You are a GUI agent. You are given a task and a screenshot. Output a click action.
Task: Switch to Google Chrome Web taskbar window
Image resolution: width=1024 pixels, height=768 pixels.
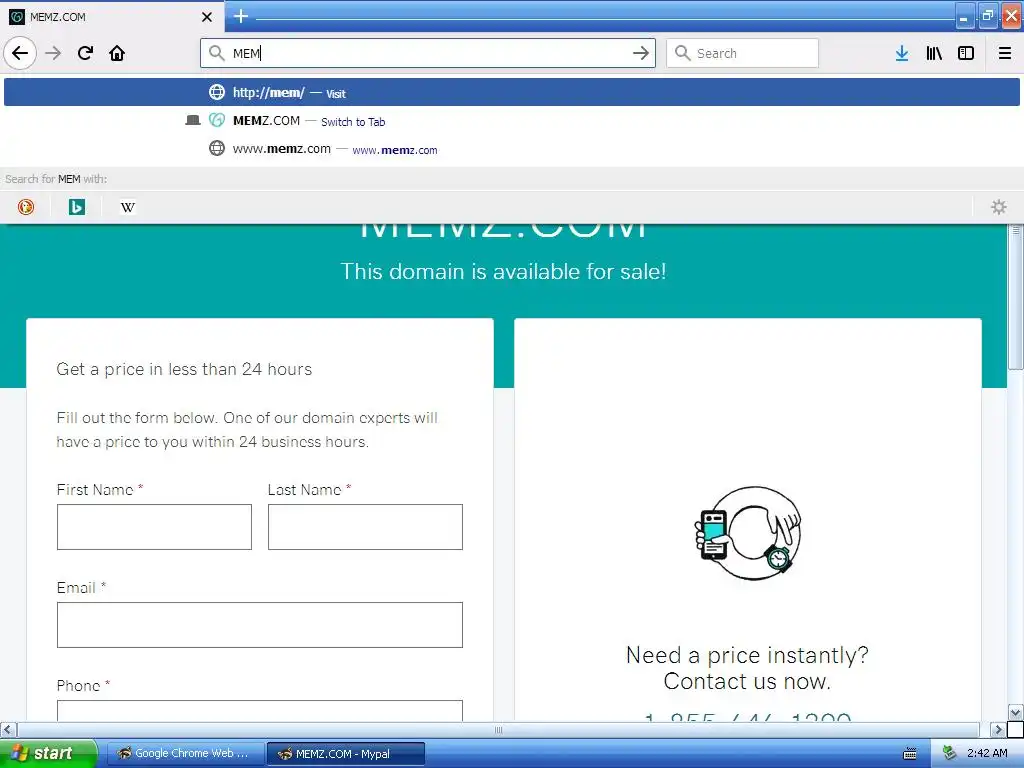(185, 753)
